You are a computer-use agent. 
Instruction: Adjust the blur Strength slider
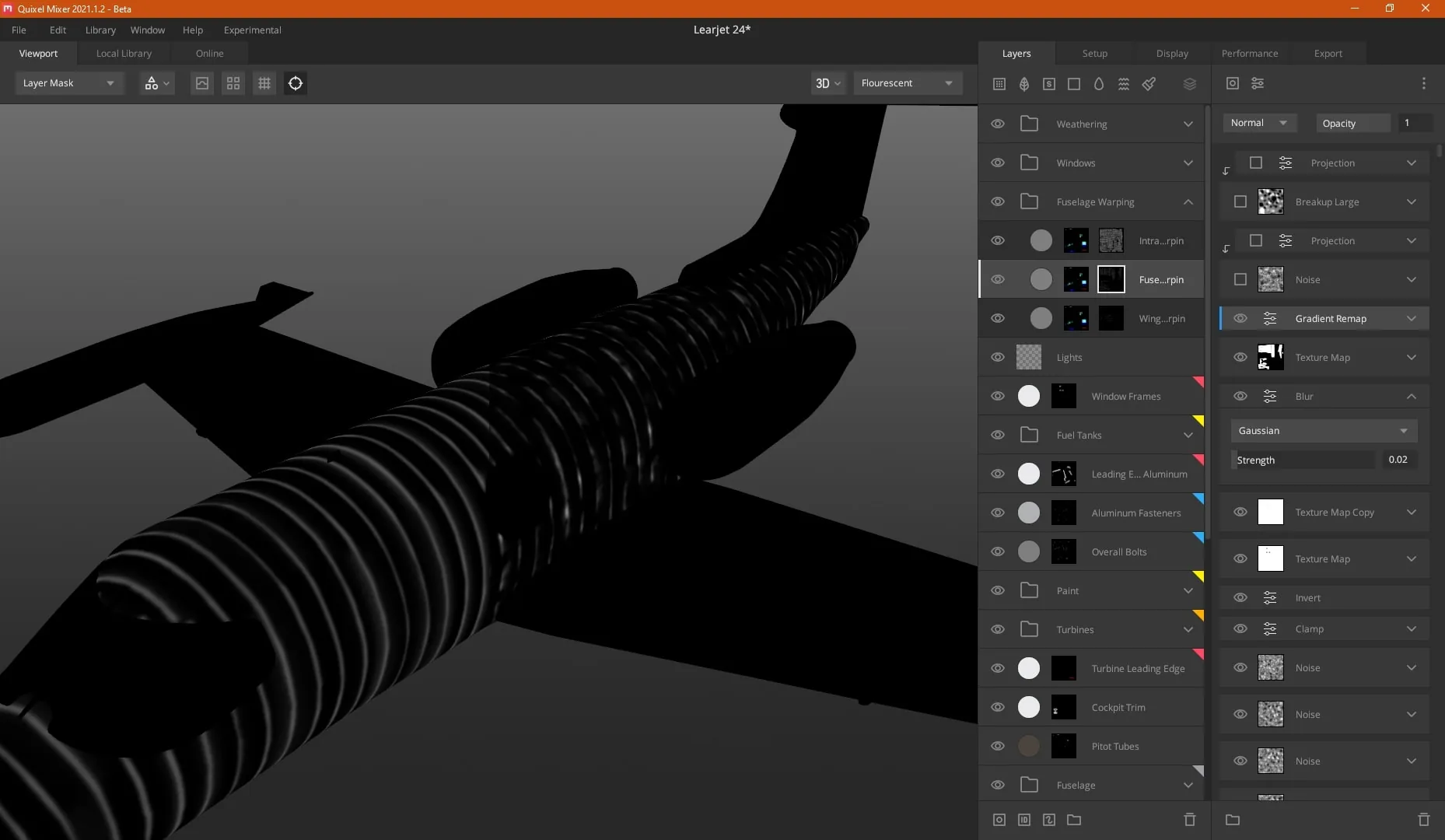1303,460
